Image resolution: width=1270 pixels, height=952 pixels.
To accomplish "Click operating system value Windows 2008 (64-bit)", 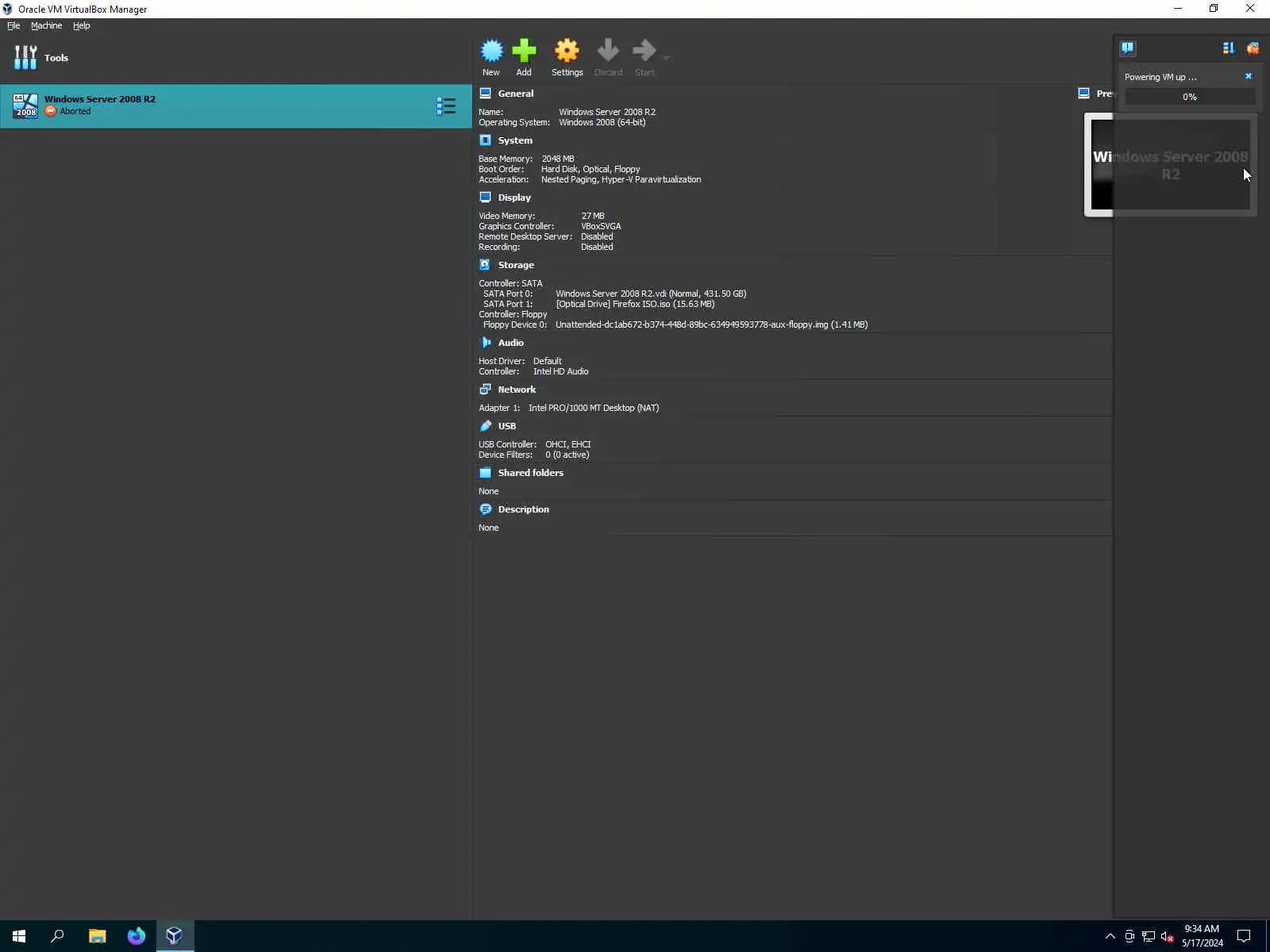I will 602,122.
